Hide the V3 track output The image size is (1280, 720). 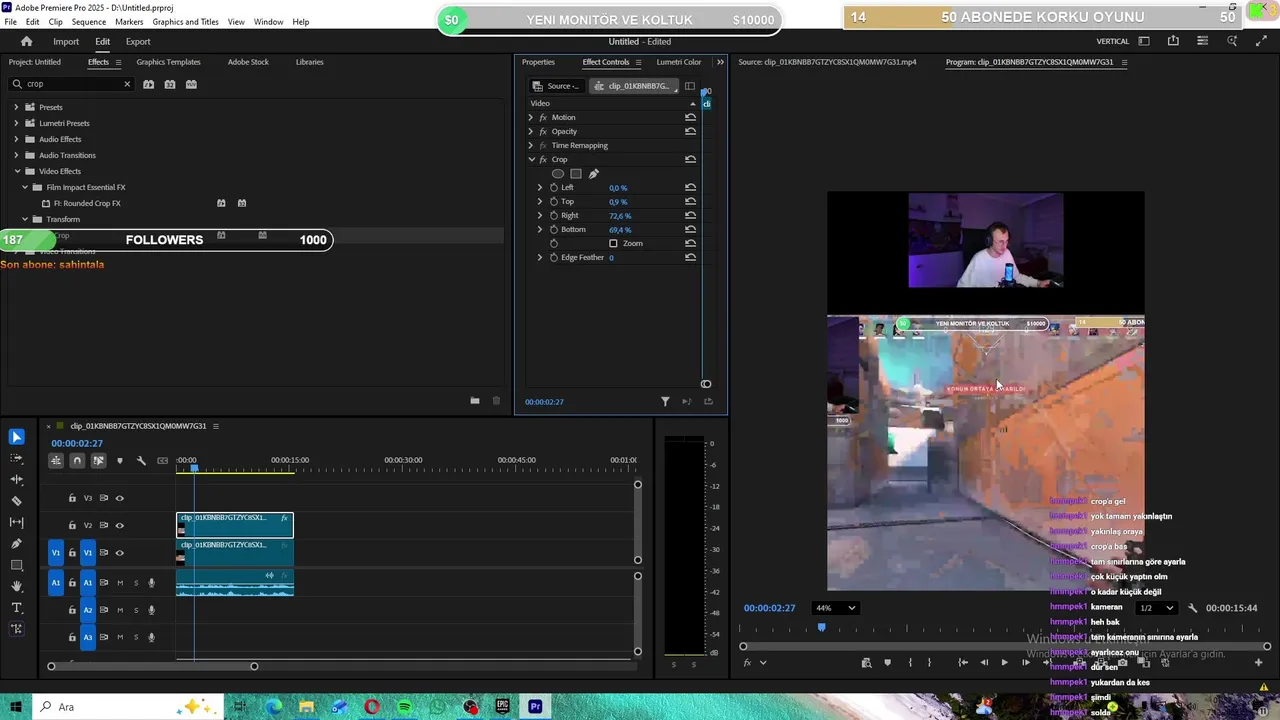coord(120,498)
